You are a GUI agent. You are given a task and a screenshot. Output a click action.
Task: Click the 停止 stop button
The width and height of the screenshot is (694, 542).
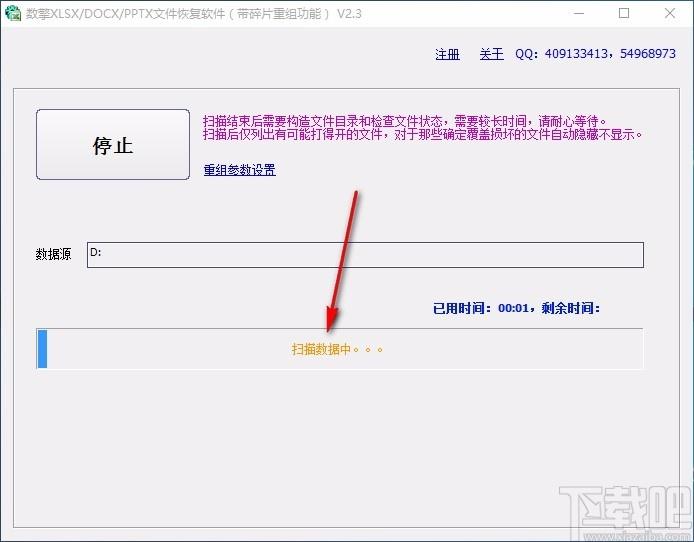tap(113, 145)
